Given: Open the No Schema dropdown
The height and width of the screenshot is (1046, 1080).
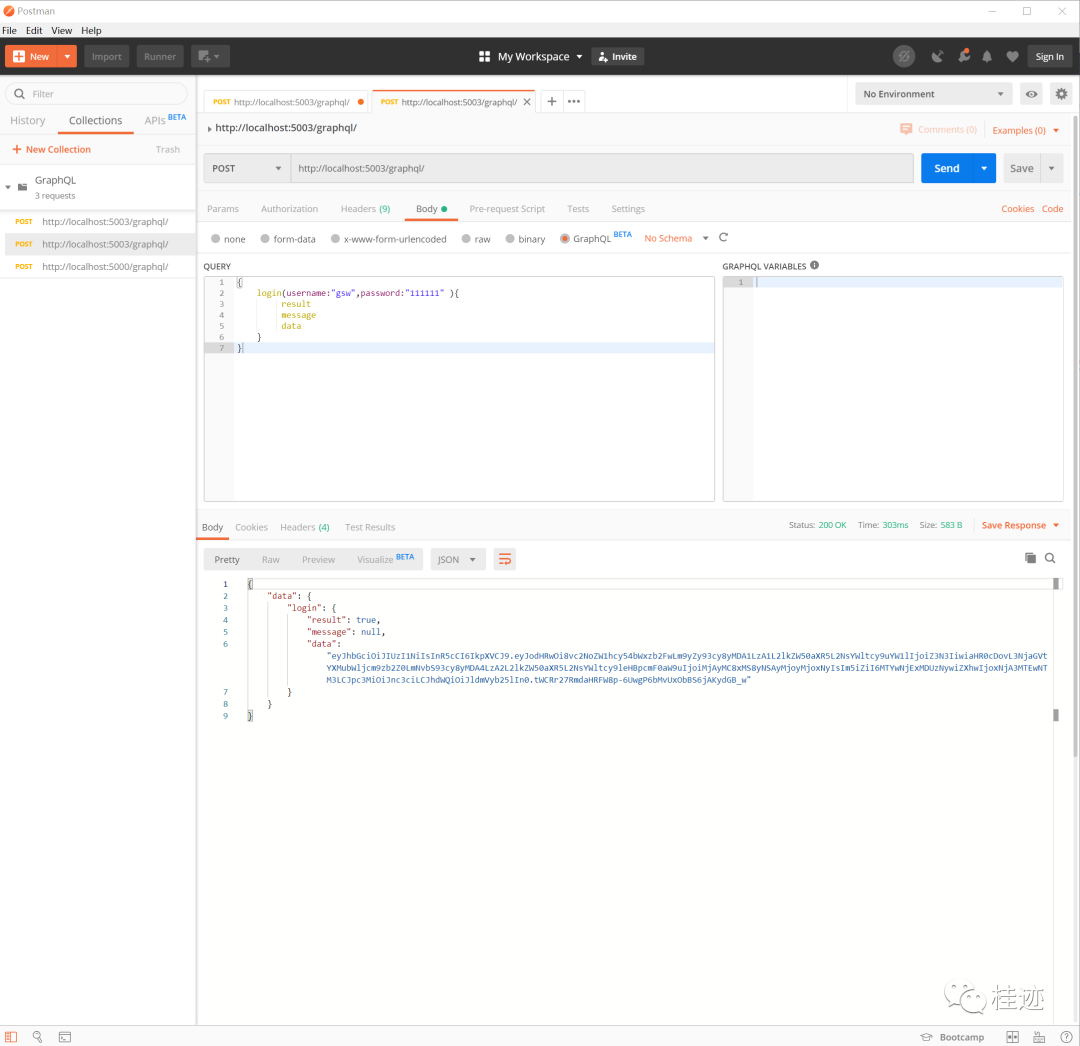Looking at the screenshot, I should tap(676, 238).
